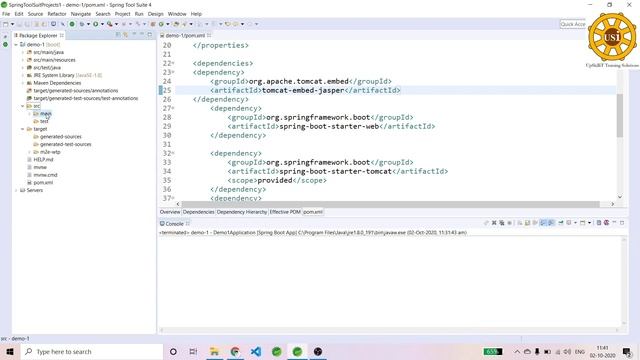
Task: Fold the dependency block at line 27
Action: click(173, 108)
